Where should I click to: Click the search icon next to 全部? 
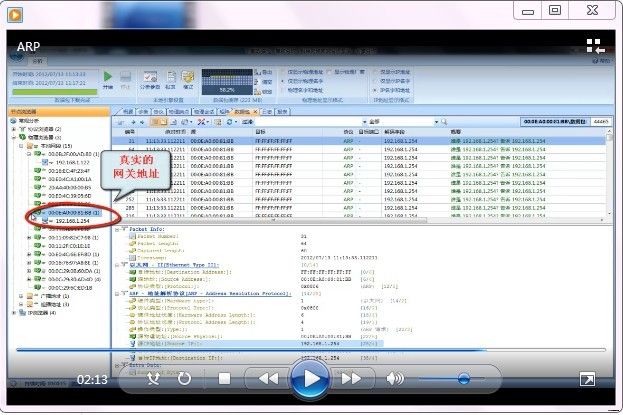click(x=444, y=122)
